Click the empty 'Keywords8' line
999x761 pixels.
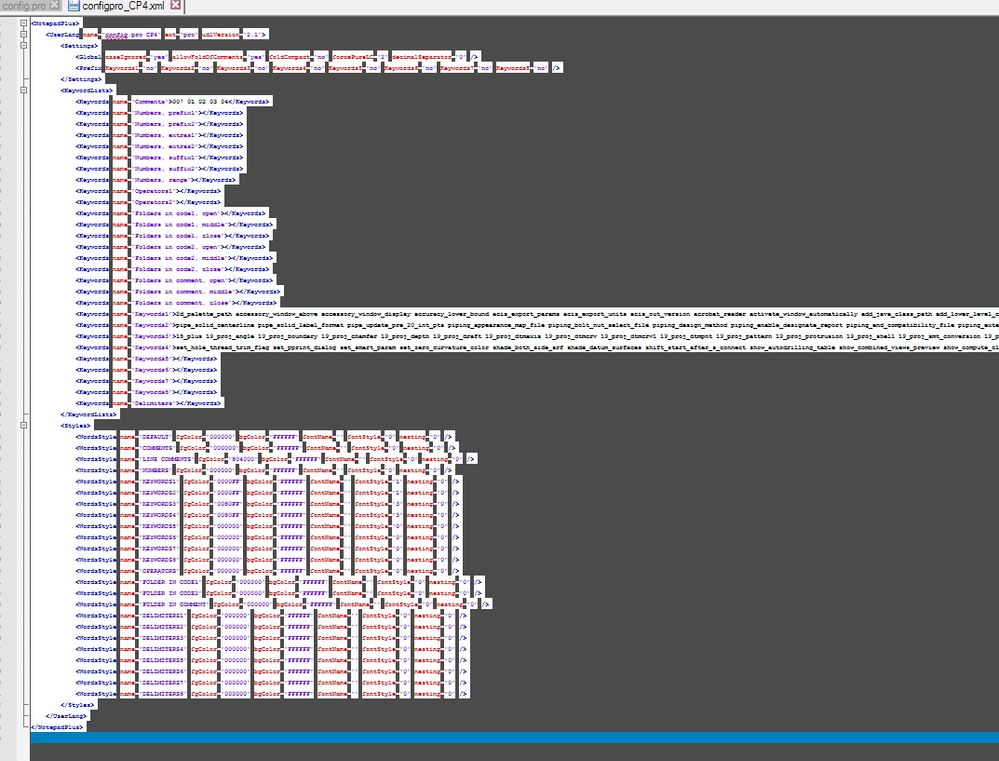147,392
